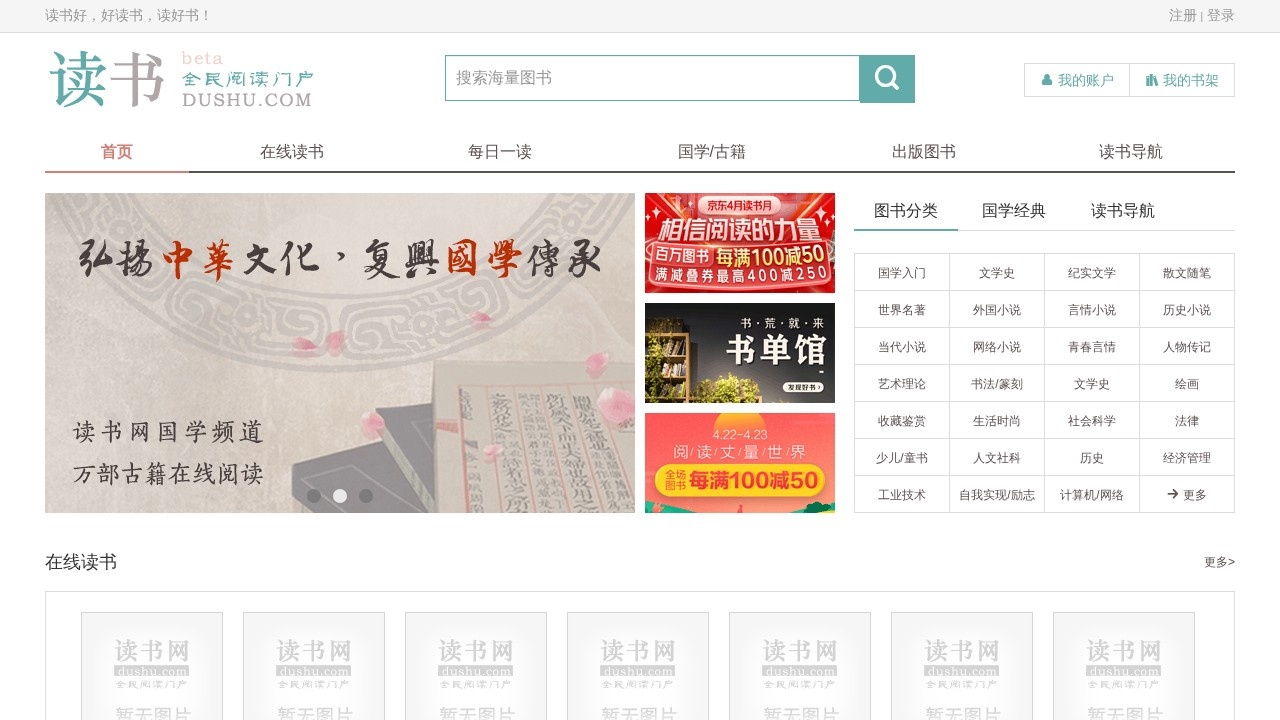
Task: Choose the 国学入门 category
Action: [x=902, y=273]
